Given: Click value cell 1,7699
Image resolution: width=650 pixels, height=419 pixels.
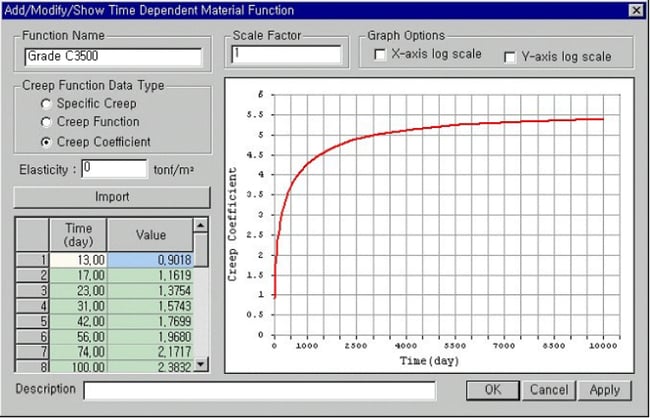Looking at the screenshot, I should [150, 321].
